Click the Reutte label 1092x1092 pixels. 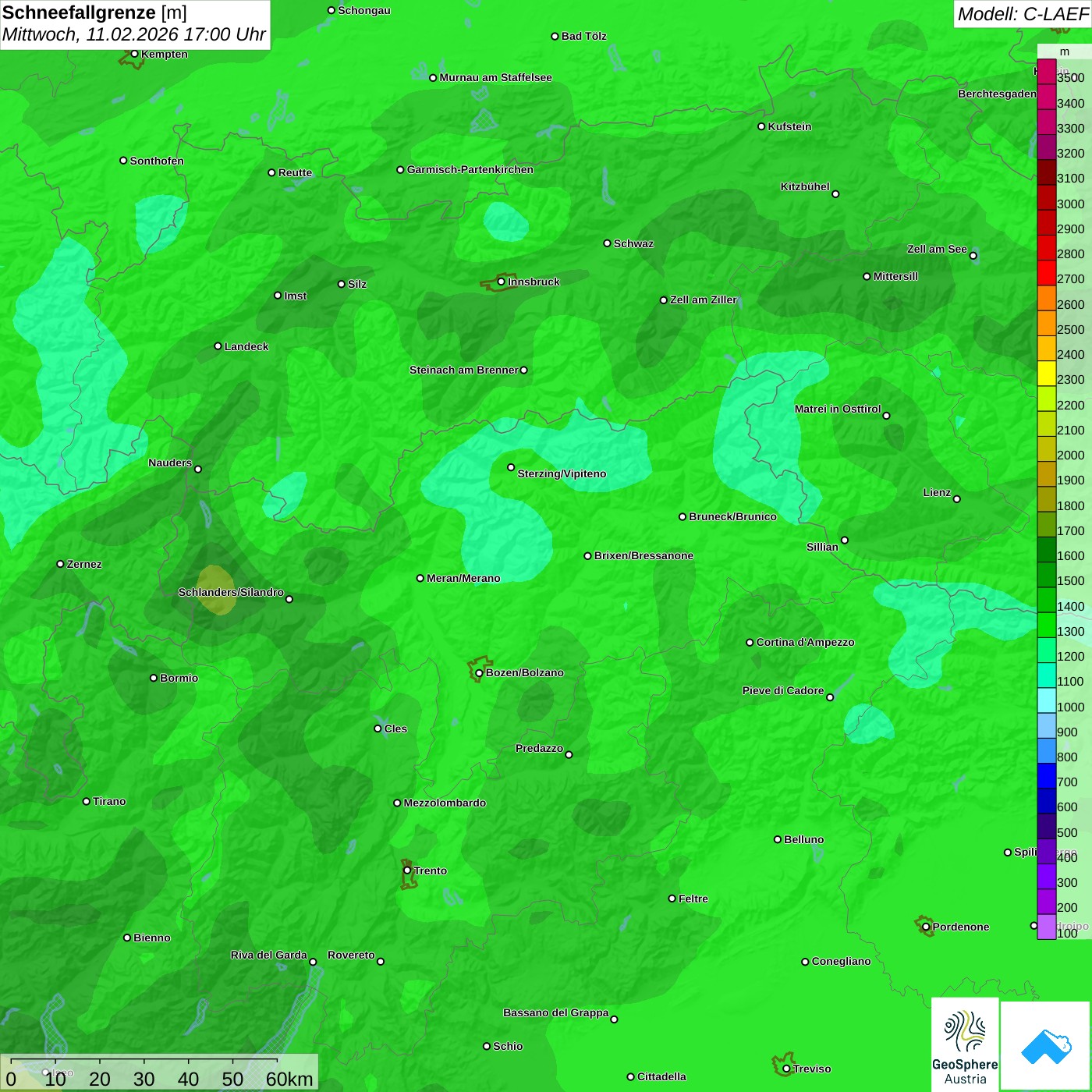coord(295,172)
